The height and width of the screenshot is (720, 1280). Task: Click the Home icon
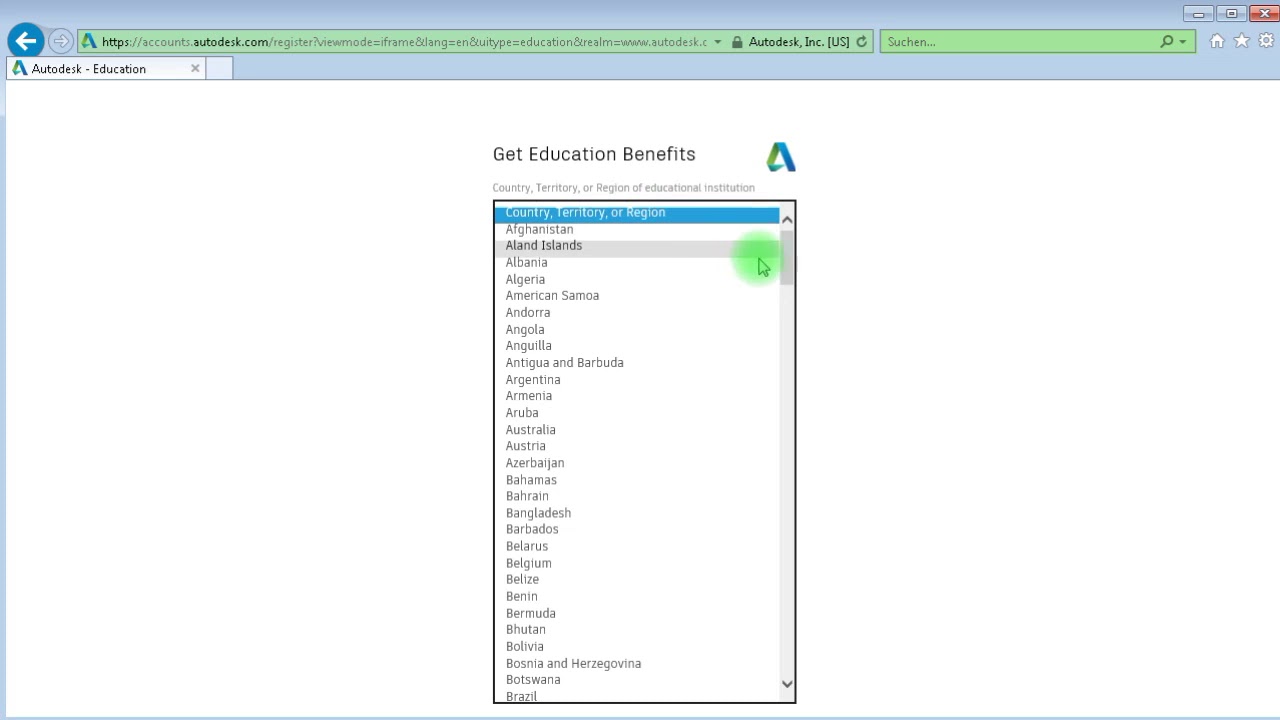[1217, 41]
